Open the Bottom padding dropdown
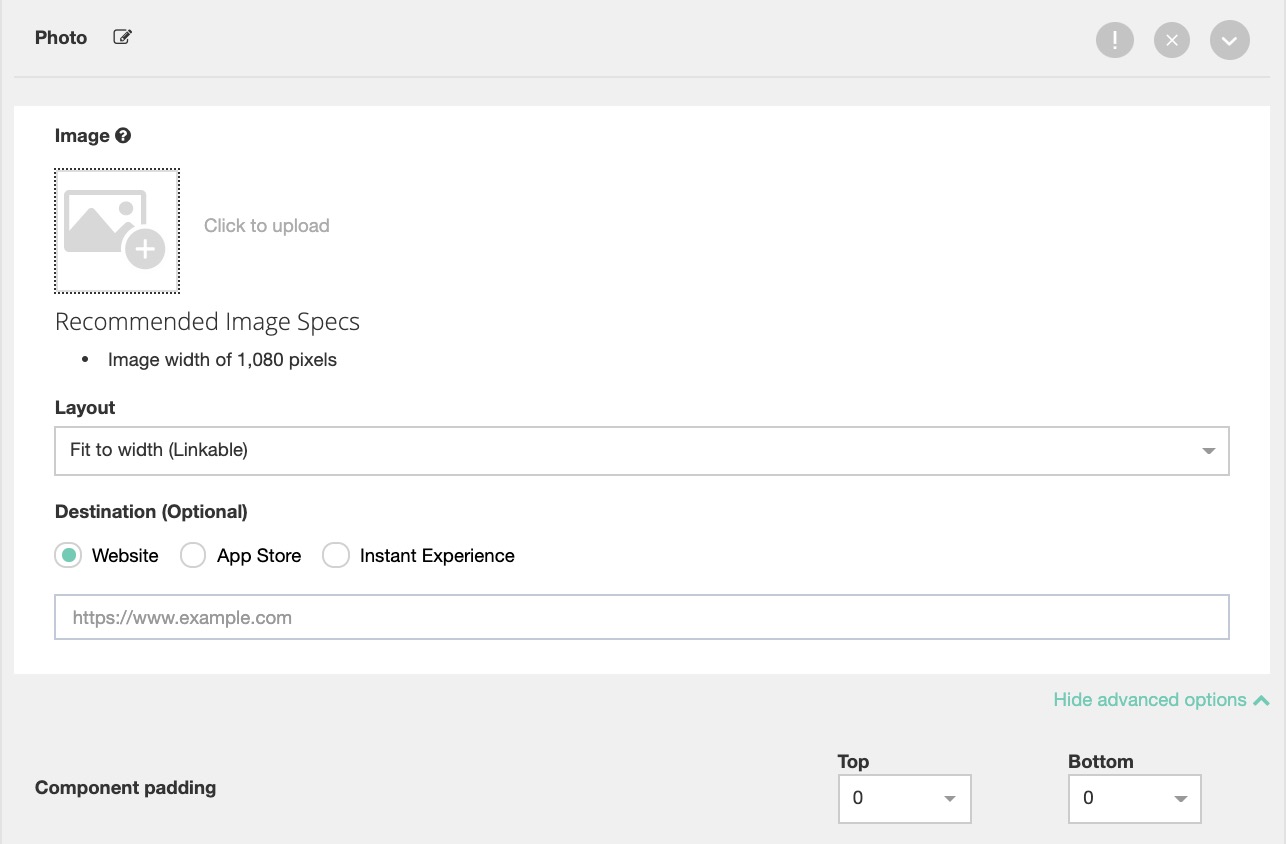The width and height of the screenshot is (1286, 844). click(x=1134, y=798)
